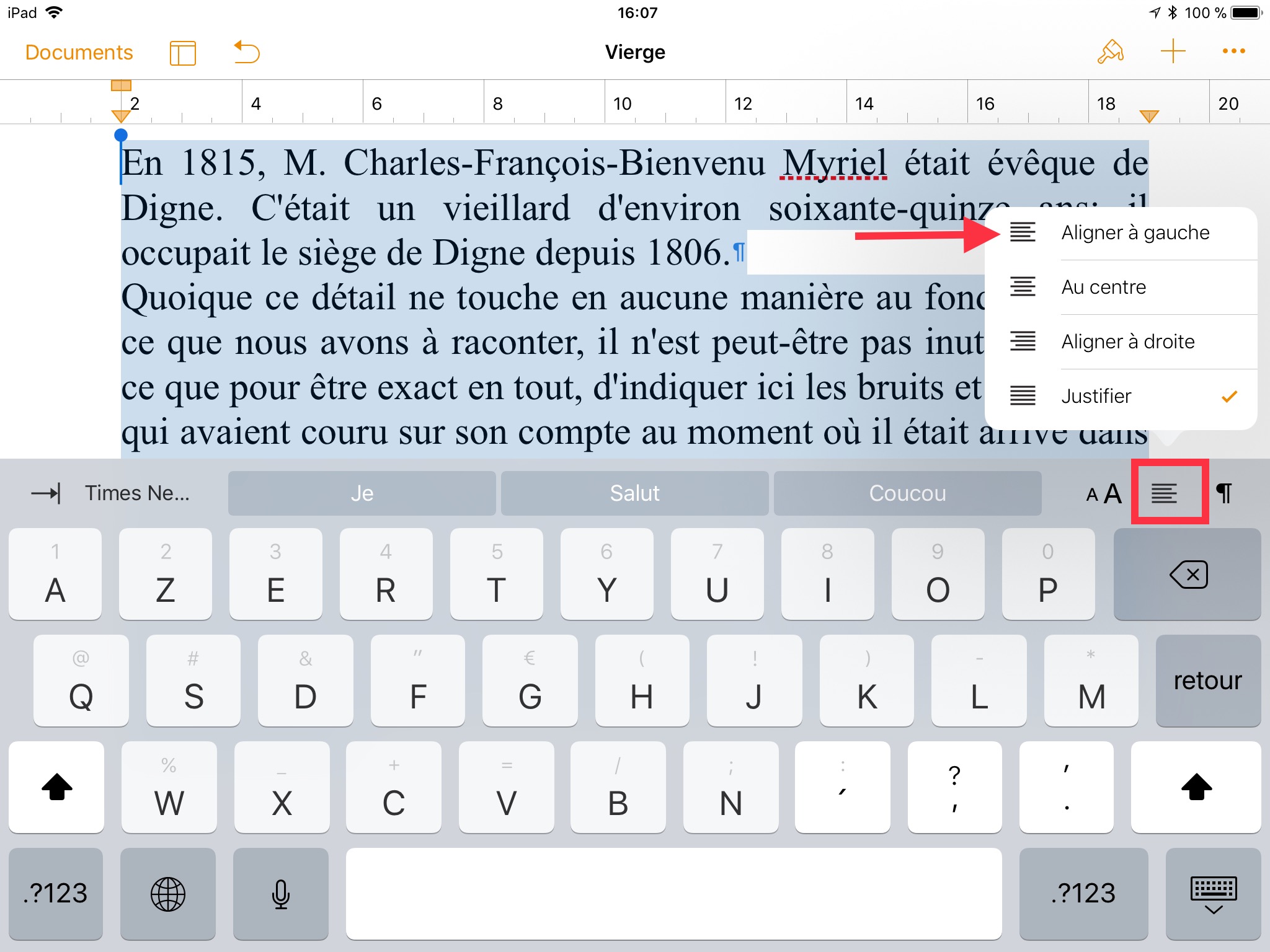Open the Times Ne... font picker
The image size is (1270, 952).
point(137,493)
